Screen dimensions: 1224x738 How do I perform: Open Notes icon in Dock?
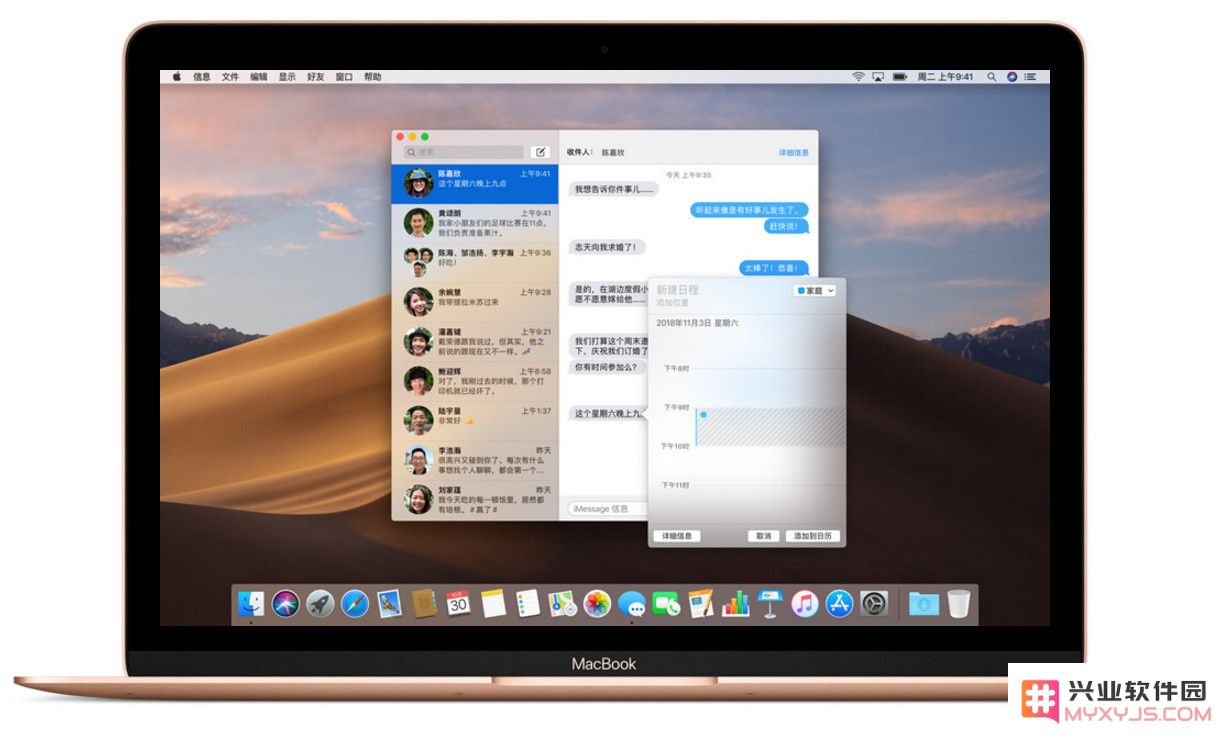(x=493, y=603)
